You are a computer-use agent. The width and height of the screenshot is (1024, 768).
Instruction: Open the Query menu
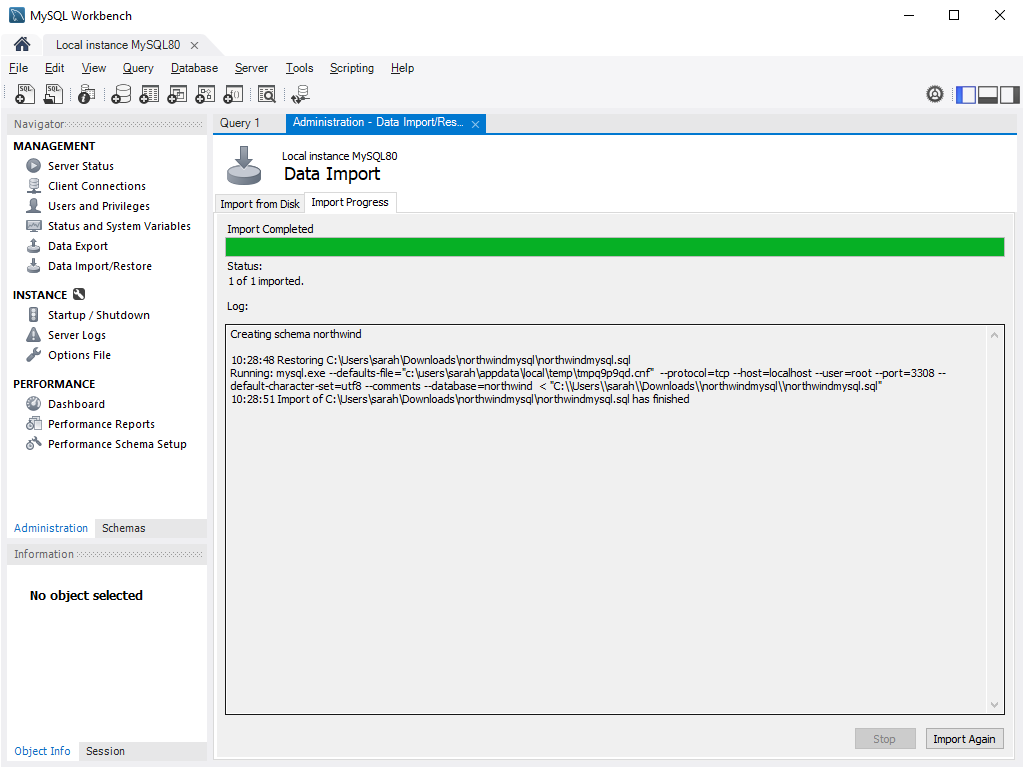pos(138,68)
